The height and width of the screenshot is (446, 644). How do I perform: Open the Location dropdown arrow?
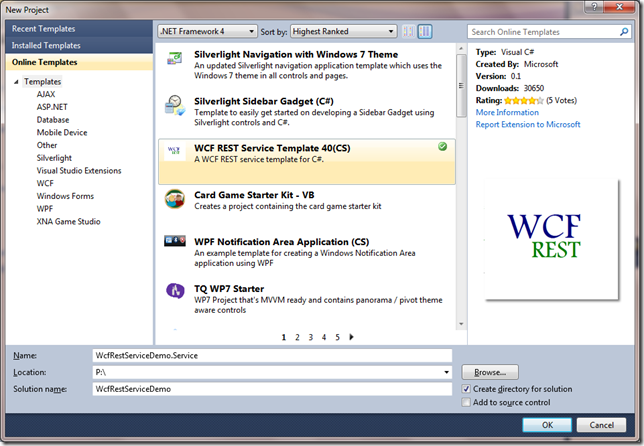click(446, 372)
